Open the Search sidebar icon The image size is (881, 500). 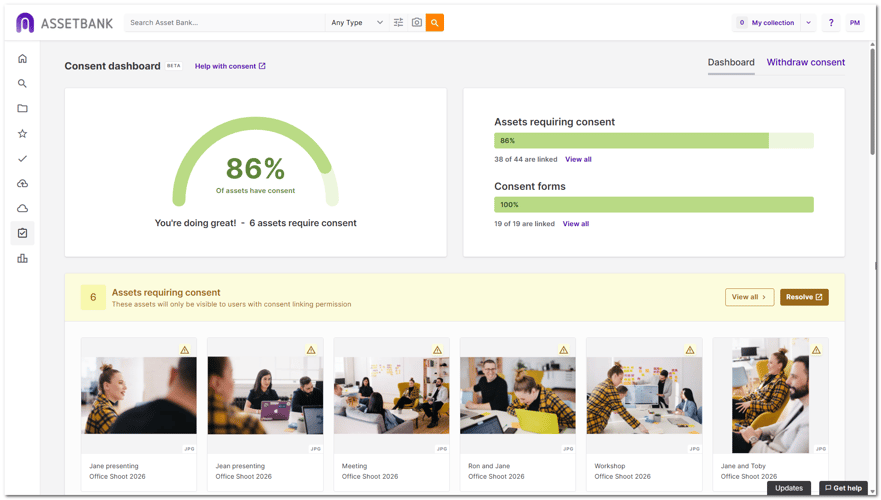[x=22, y=84]
